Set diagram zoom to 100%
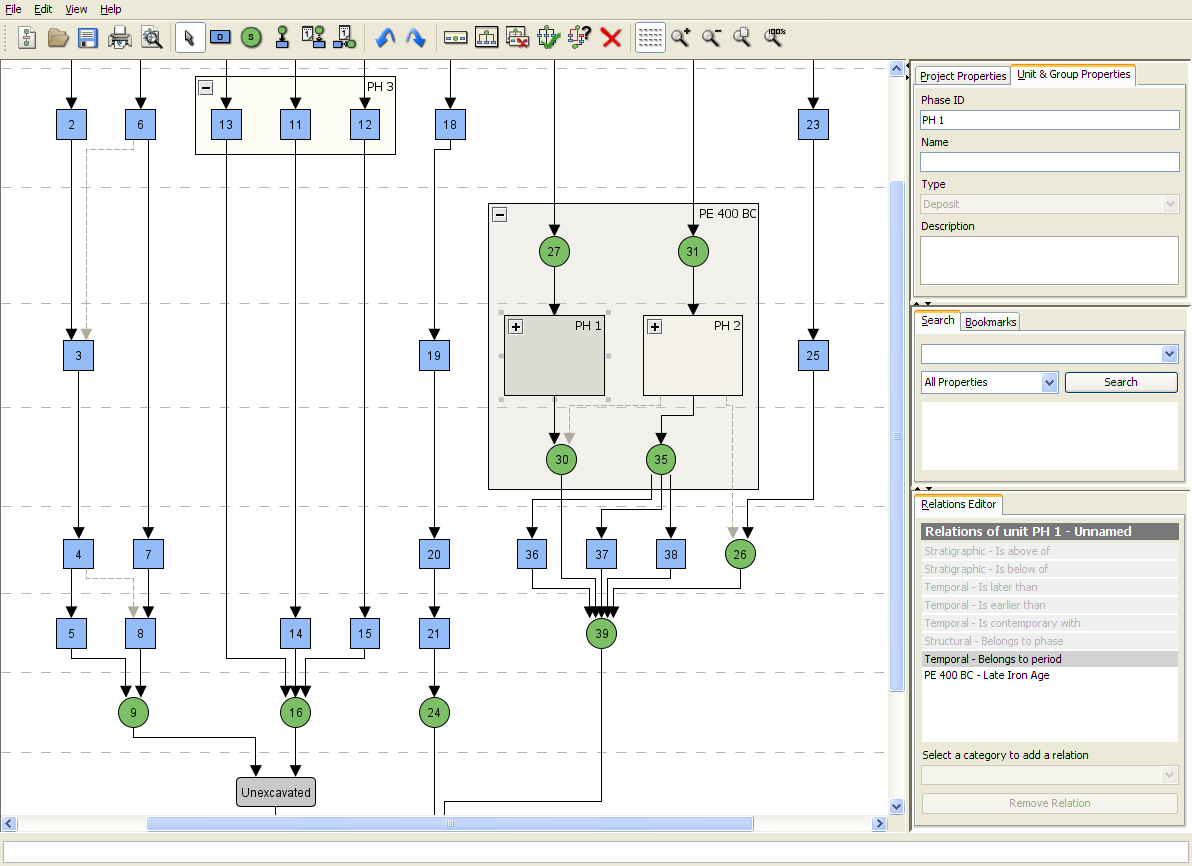This screenshot has width=1192, height=866. [772, 37]
